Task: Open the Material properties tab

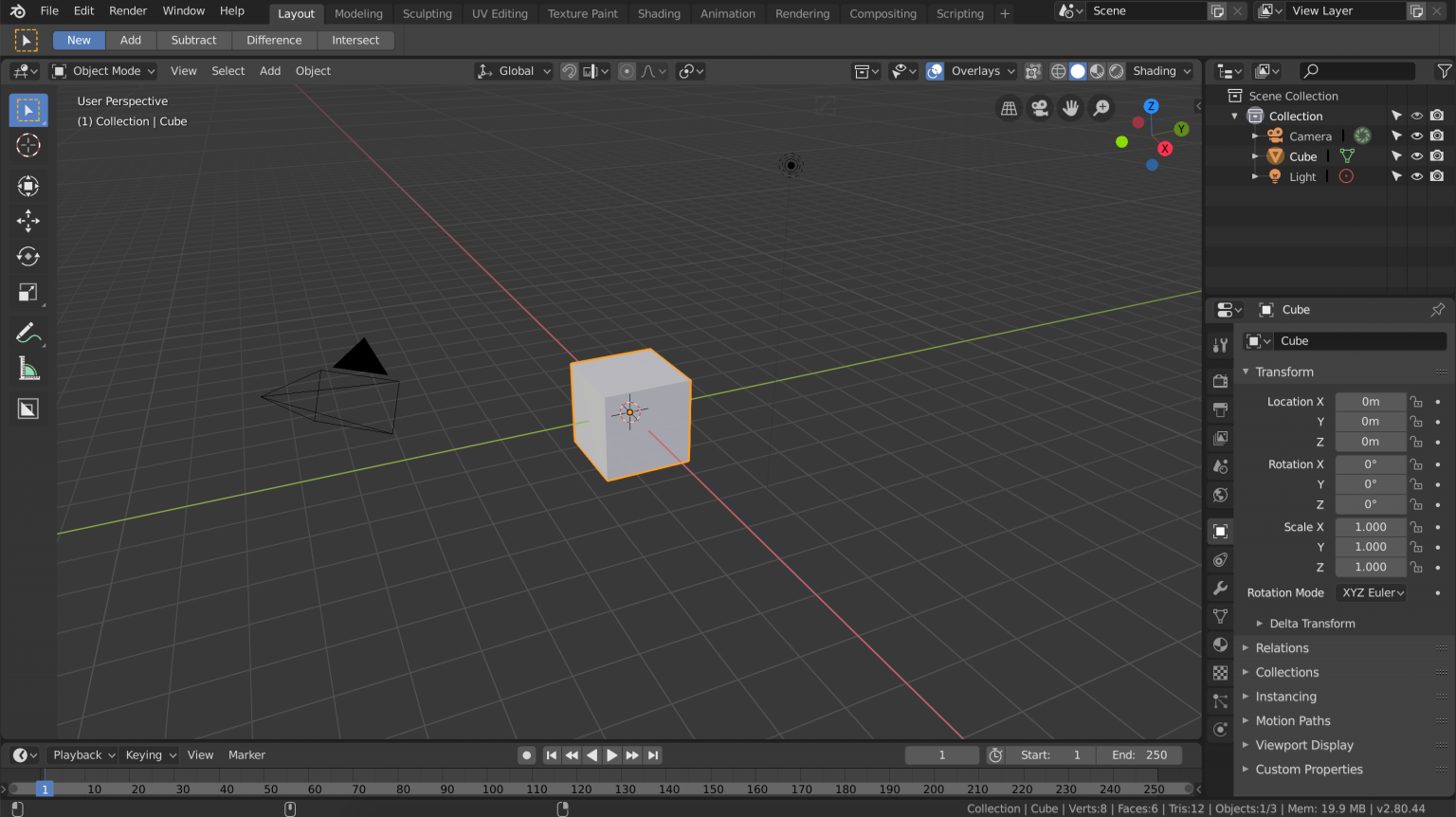Action: (1220, 645)
